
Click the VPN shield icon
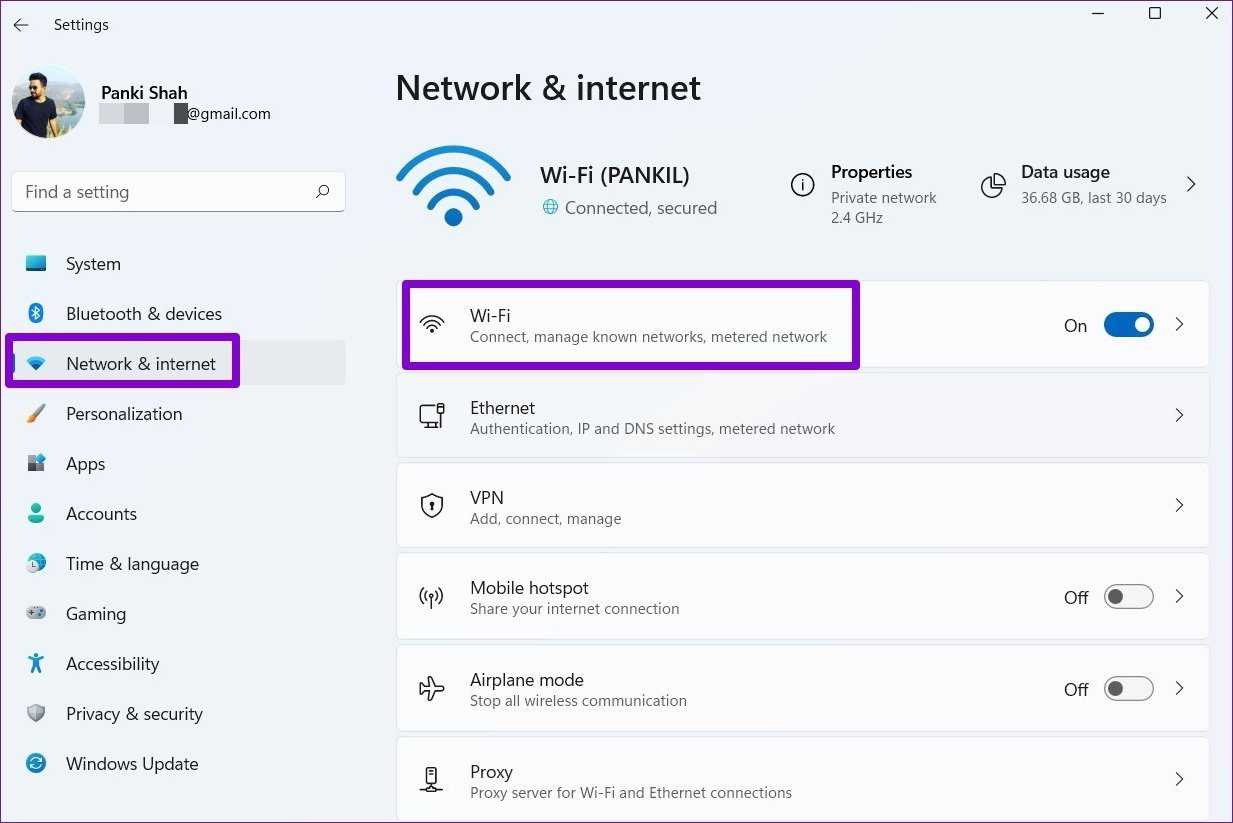(431, 506)
